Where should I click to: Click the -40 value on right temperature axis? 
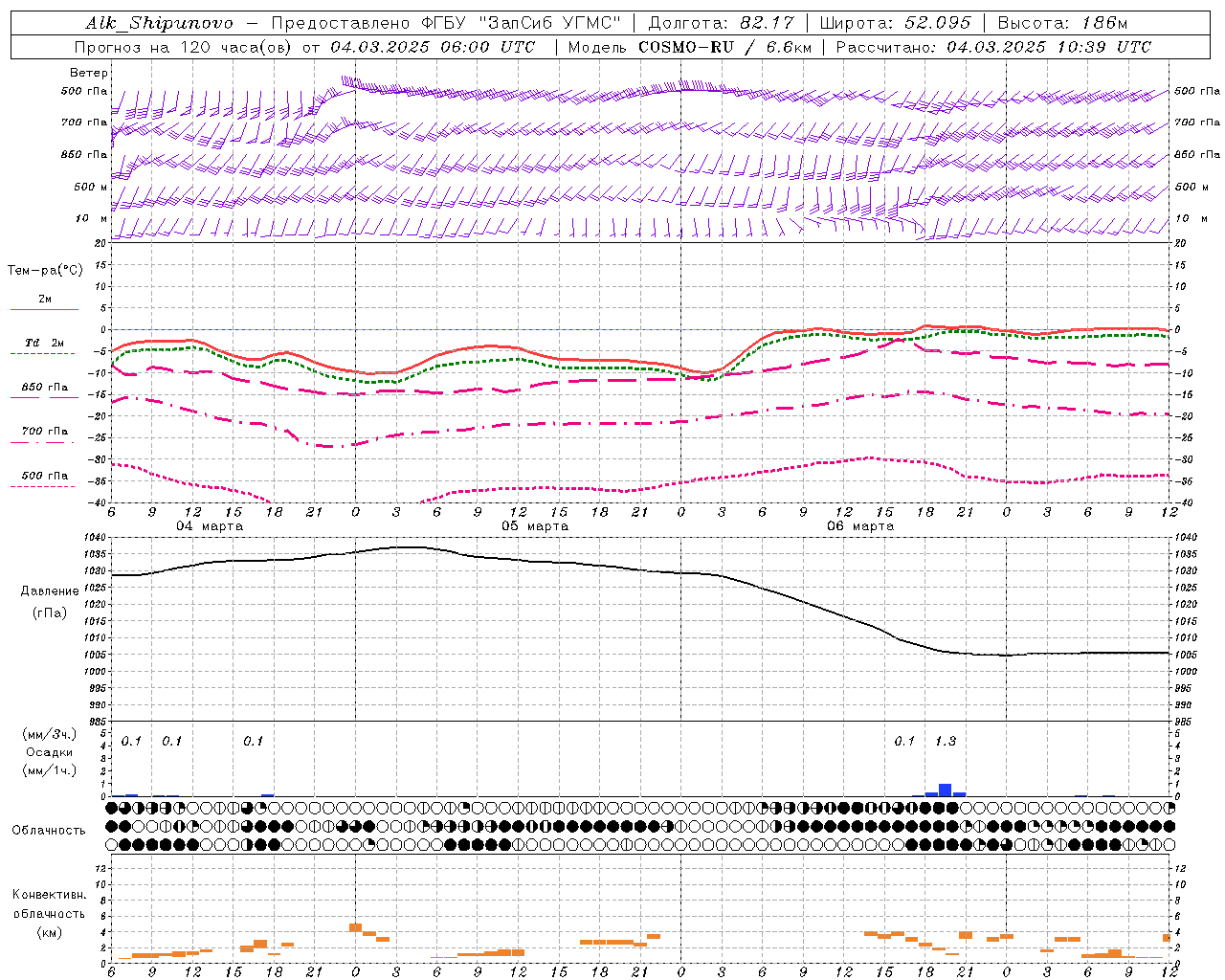click(1183, 502)
